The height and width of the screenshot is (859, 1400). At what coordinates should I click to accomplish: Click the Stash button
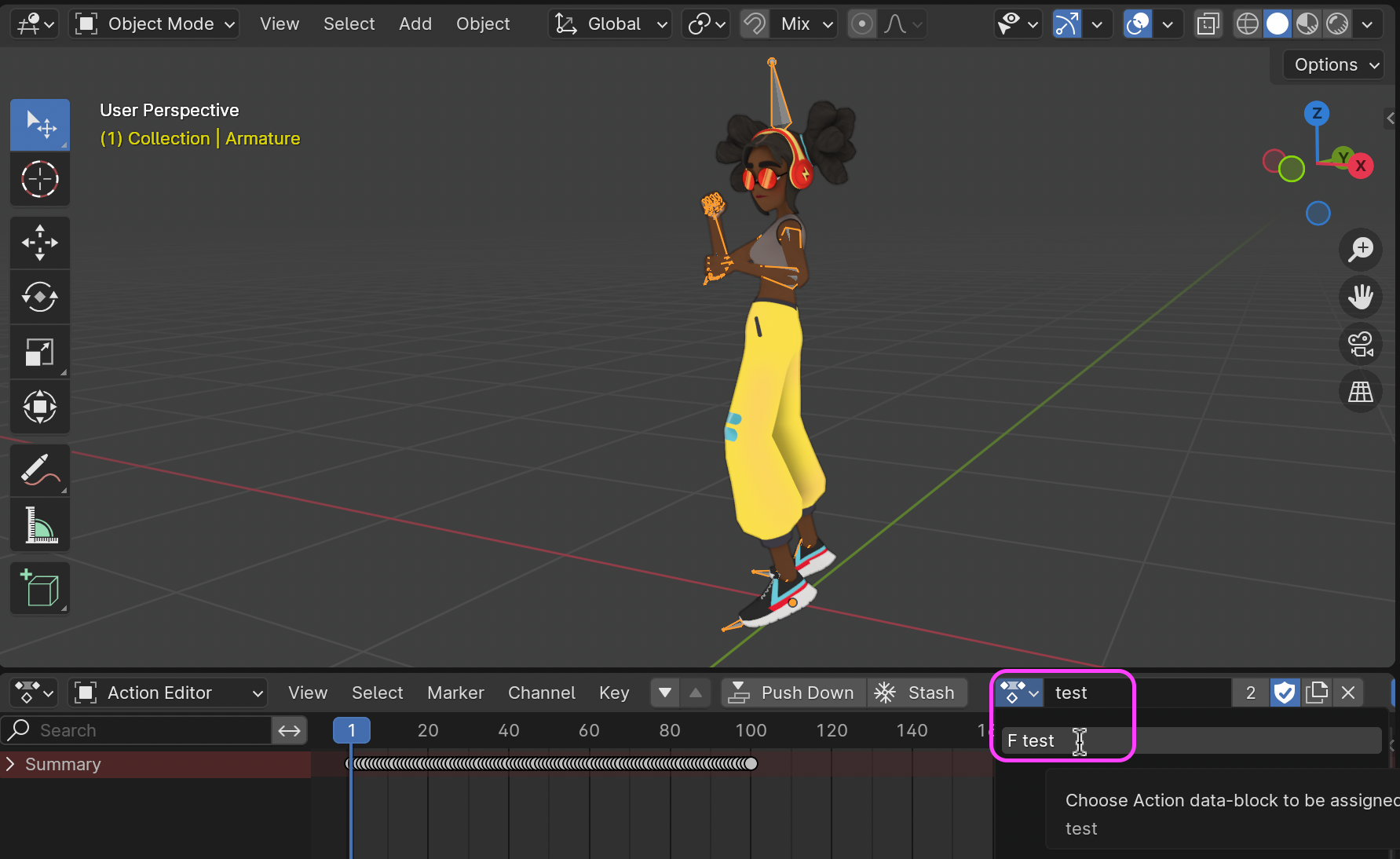tap(917, 693)
